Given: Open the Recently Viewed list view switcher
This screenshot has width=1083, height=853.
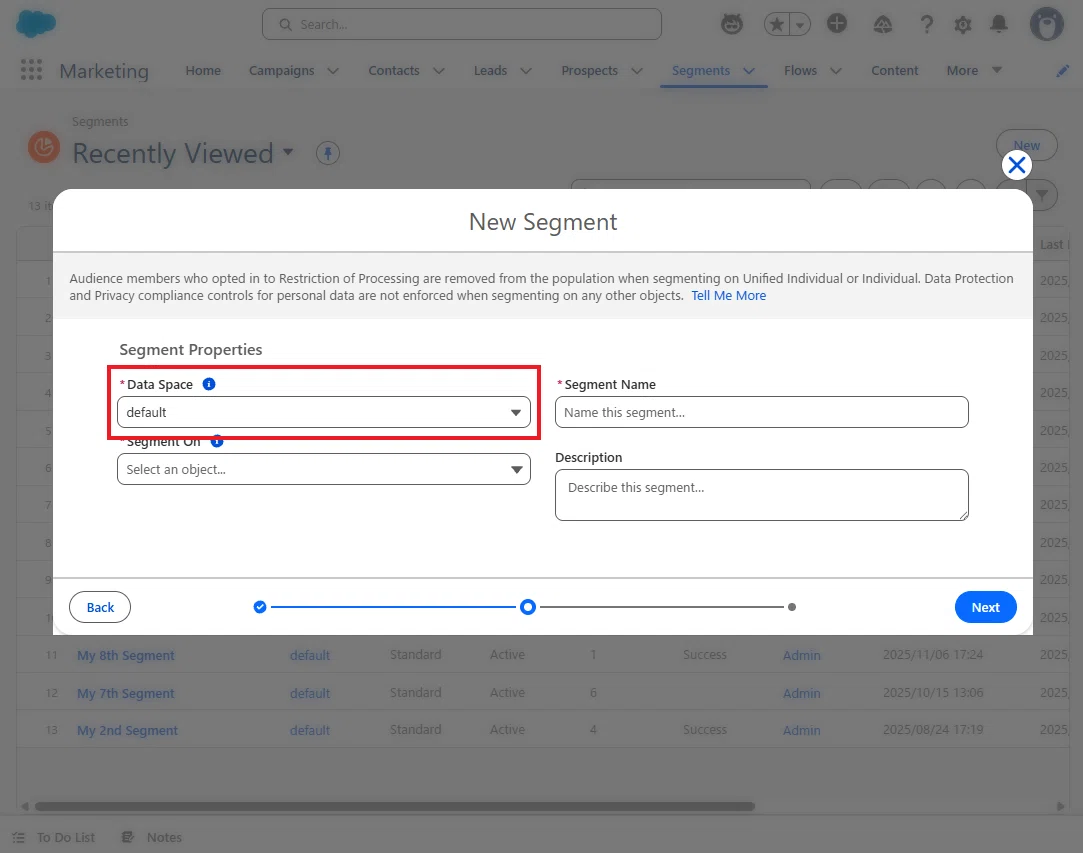Looking at the screenshot, I should 288,152.
